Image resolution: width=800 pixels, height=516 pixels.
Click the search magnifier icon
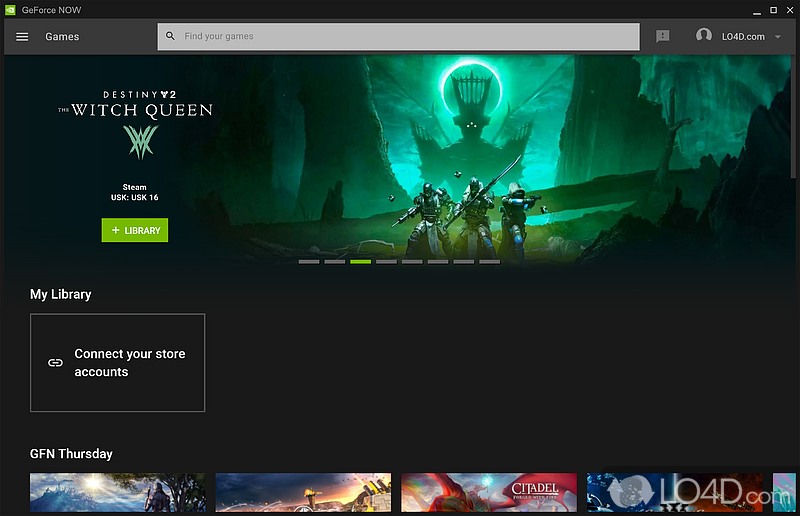coord(170,36)
